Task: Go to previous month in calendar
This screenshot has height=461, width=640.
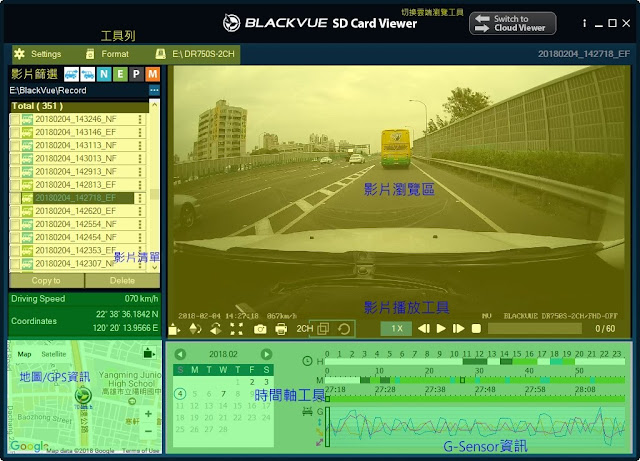Action: pyautogui.click(x=180, y=354)
